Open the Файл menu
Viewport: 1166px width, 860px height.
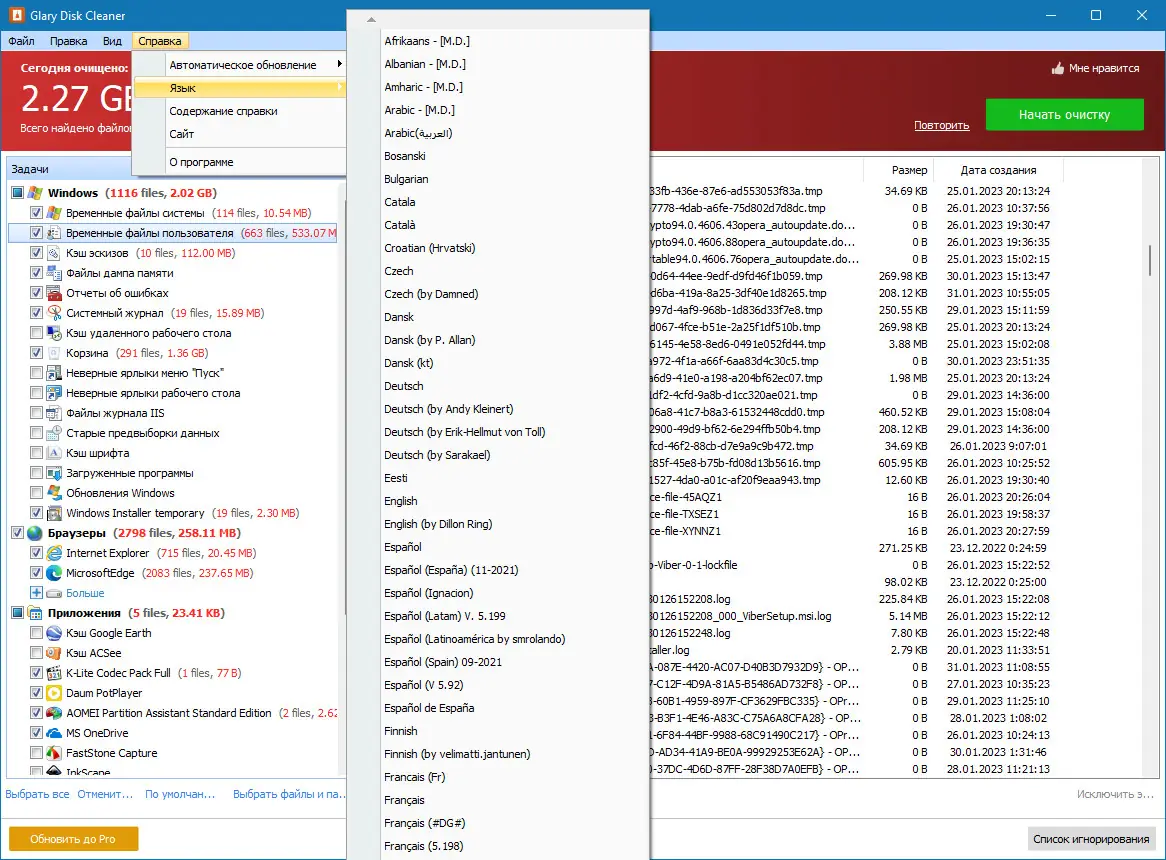(x=22, y=41)
